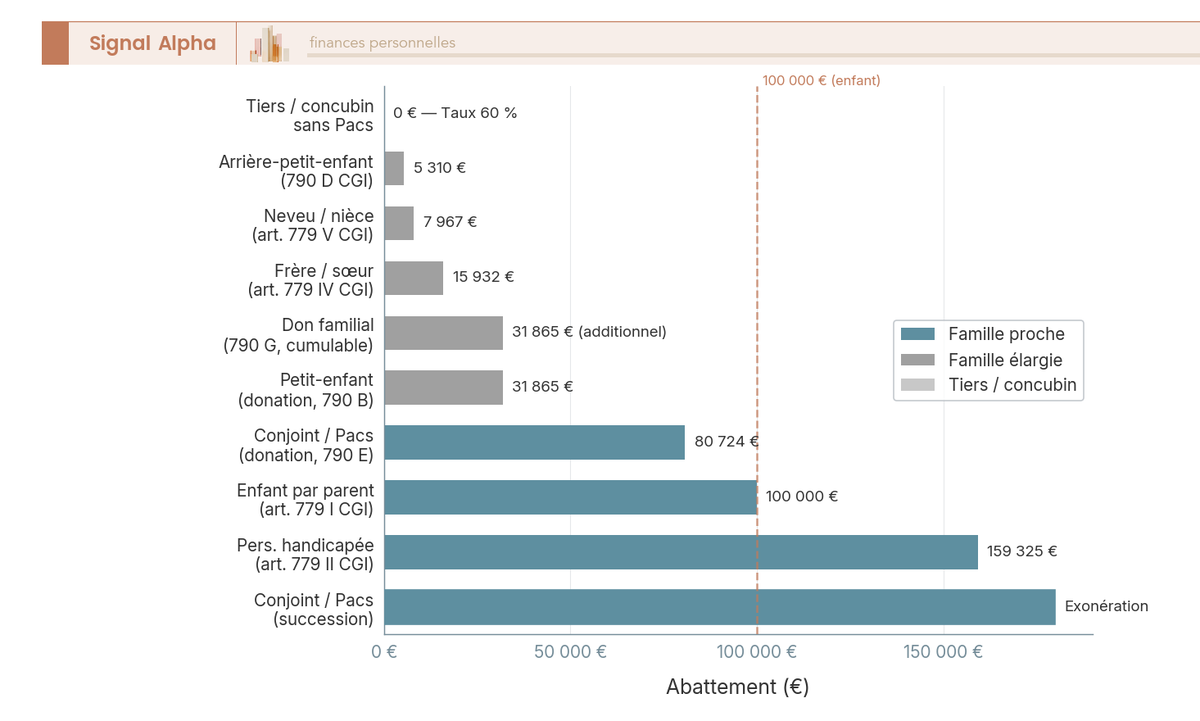This screenshot has height=721, width=1200.
Task: Click the '31 865 € (additionnel)' value label
Action: (589, 331)
